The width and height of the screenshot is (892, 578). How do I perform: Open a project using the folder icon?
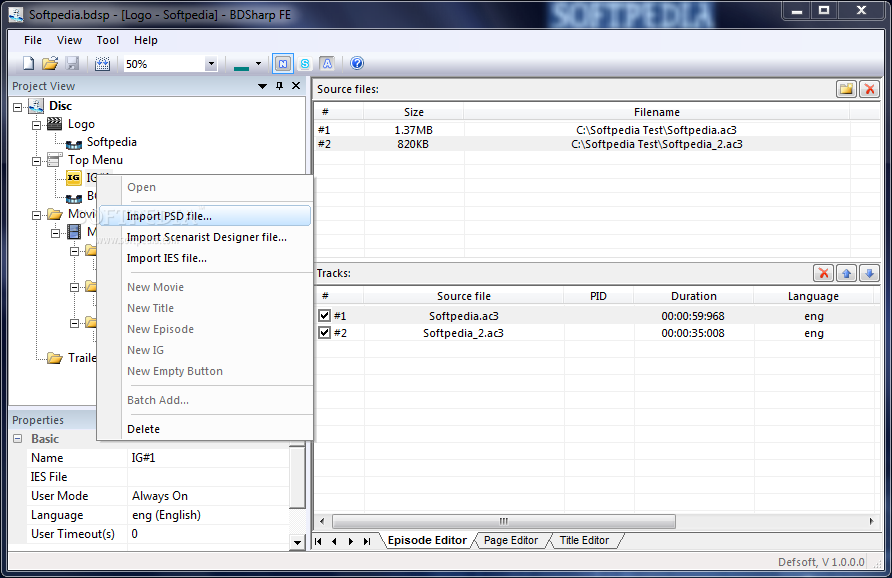(50, 63)
